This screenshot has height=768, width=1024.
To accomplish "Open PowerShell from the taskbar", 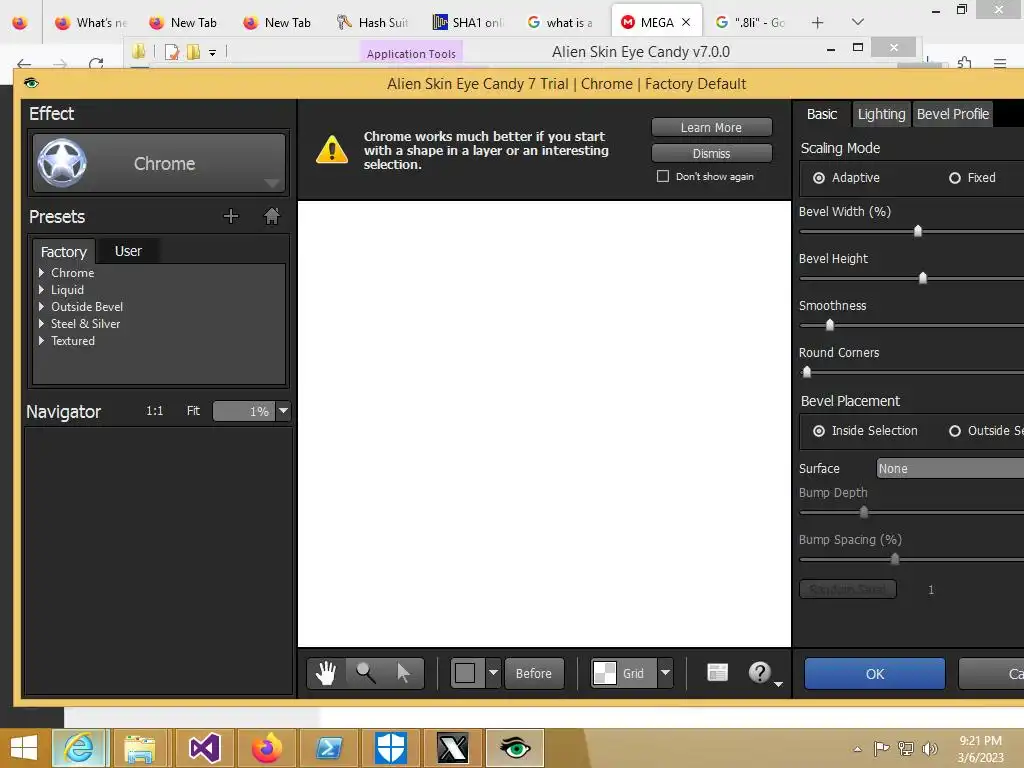I will coord(328,748).
